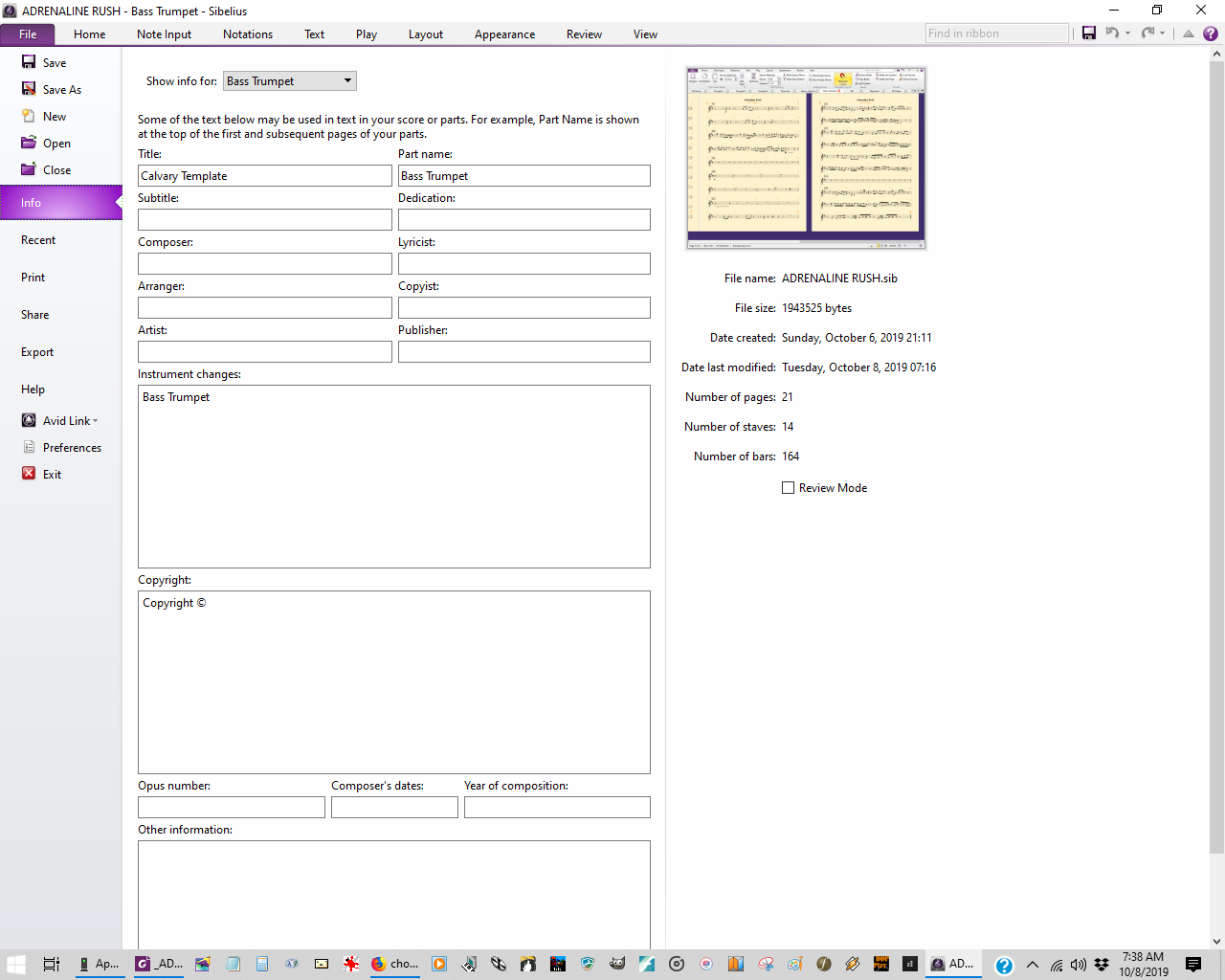The width and height of the screenshot is (1225, 980).
Task: Click the Close score icon in the sidebar
Action: tap(29, 169)
